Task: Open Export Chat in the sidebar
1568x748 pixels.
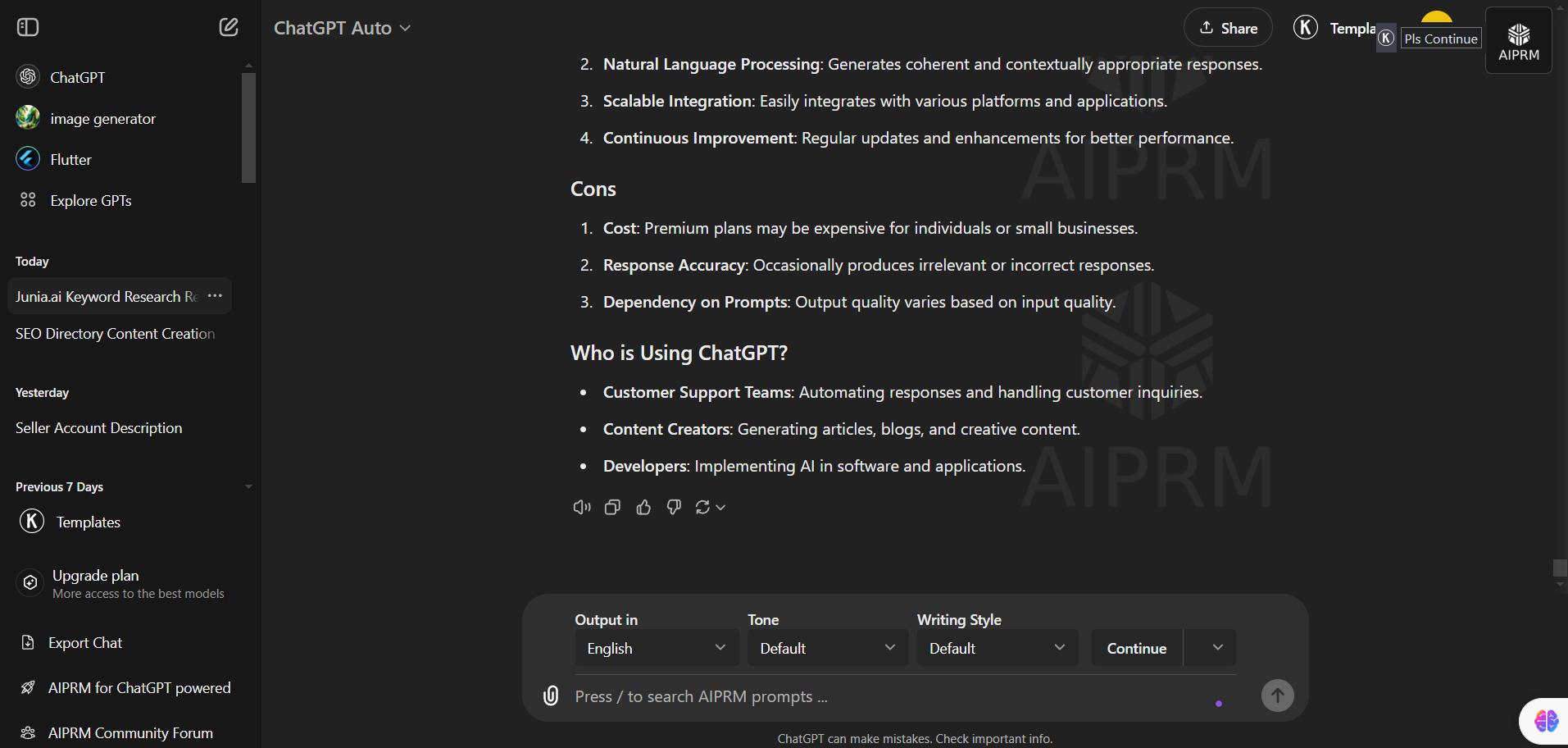Action: 85,642
